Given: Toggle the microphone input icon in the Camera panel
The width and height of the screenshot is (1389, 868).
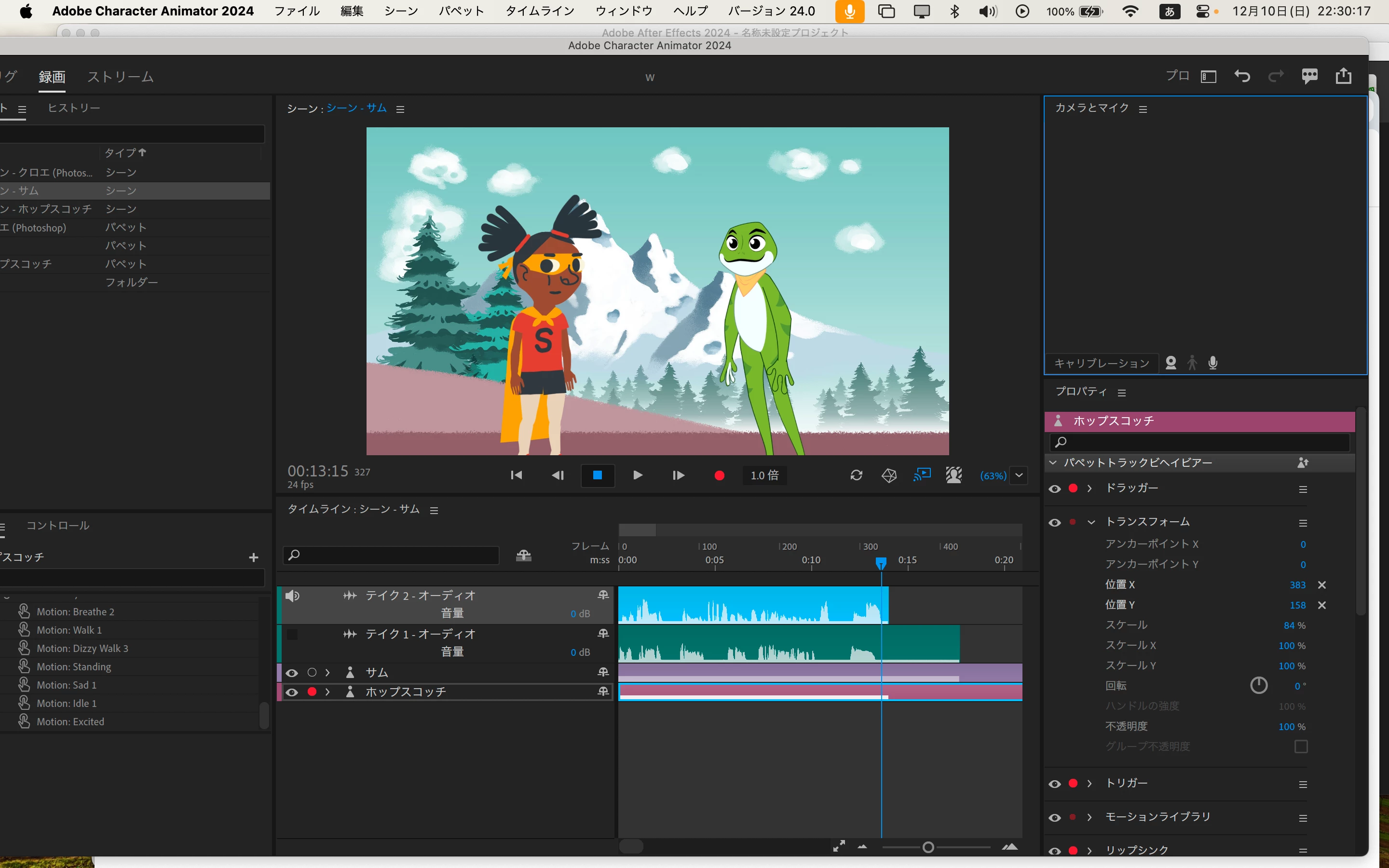Looking at the screenshot, I should click(x=1213, y=363).
